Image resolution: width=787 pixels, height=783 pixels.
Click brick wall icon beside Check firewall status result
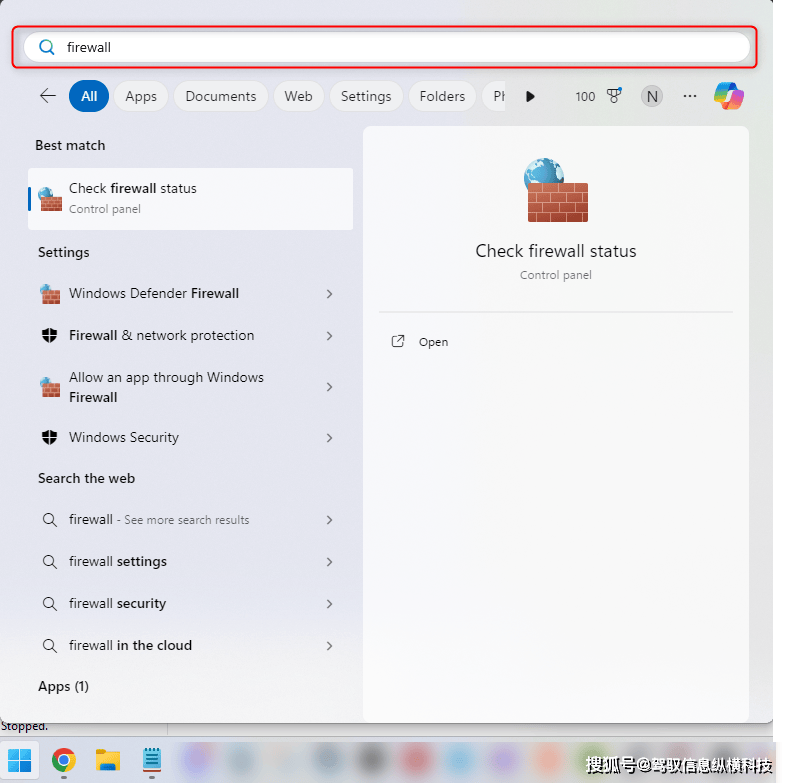[50, 199]
